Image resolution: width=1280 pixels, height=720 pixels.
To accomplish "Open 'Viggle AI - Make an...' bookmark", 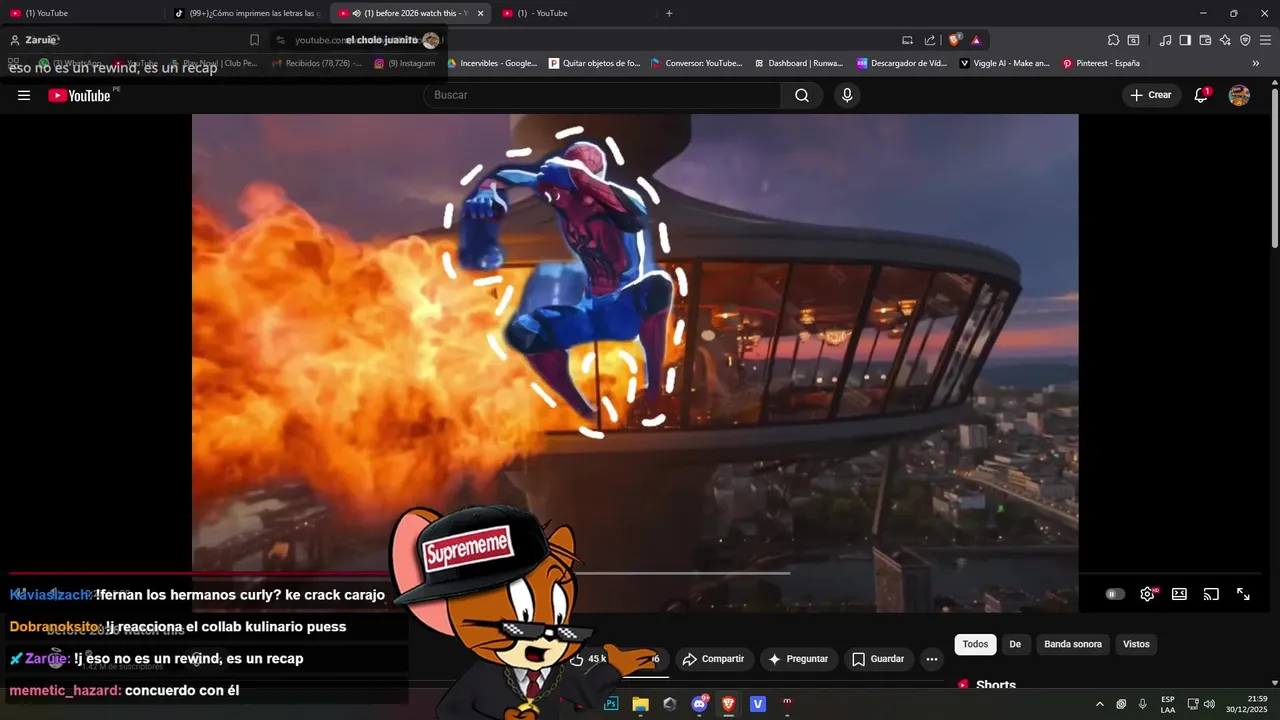I will [1005, 63].
